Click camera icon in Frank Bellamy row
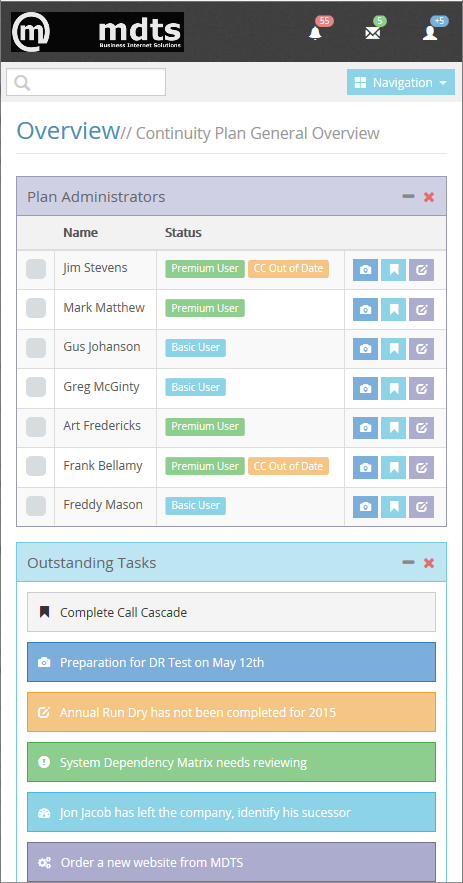The image size is (463, 883). (x=366, y=467)
